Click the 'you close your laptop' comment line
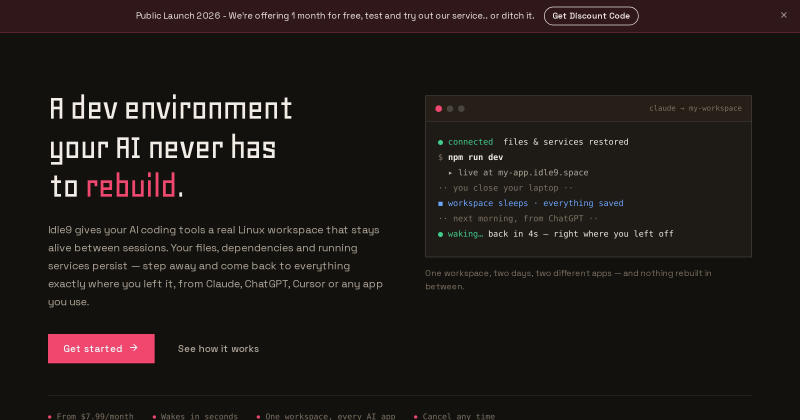 coord(506,188)
